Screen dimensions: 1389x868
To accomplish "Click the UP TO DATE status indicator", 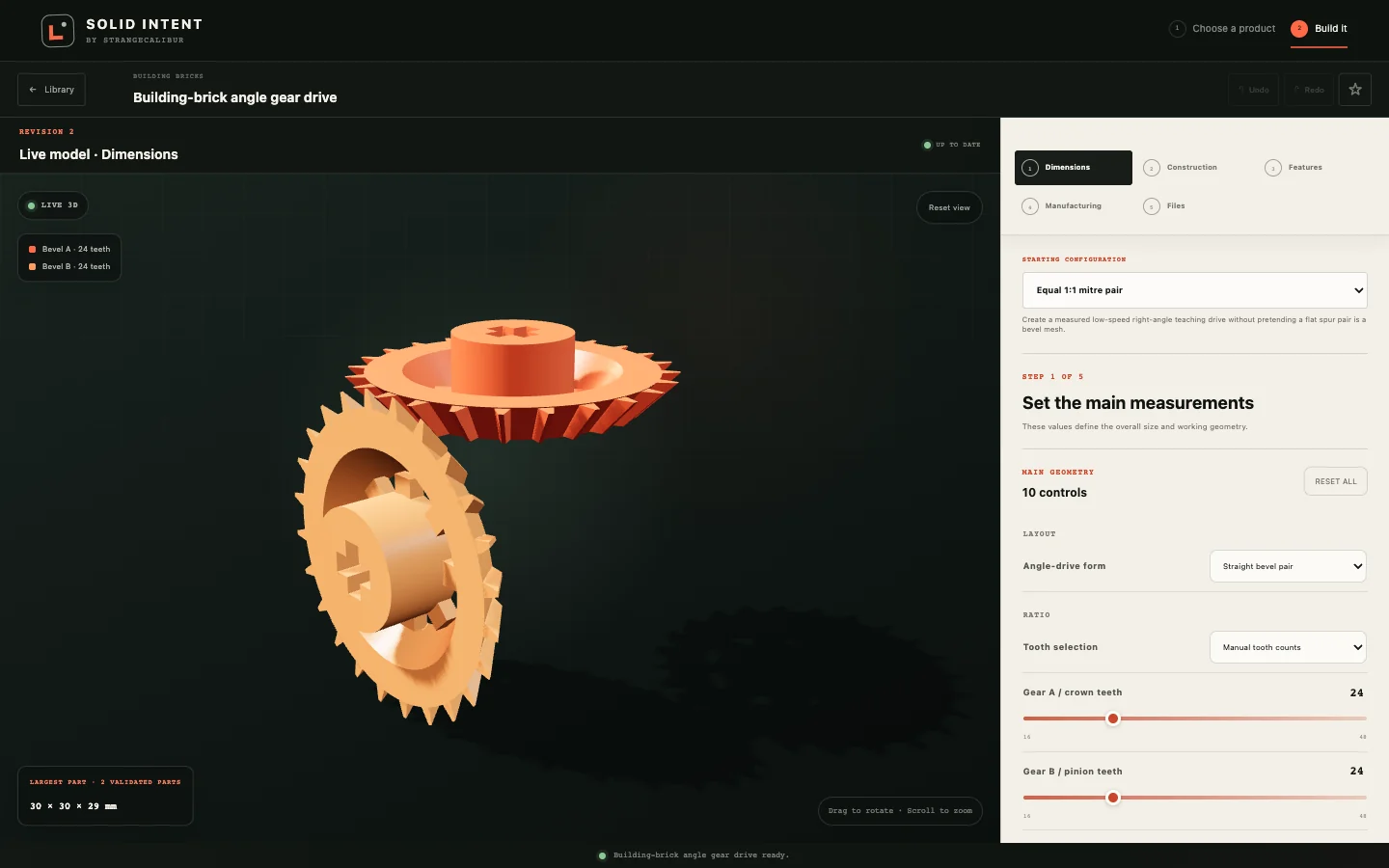I will tap(951, 145).
